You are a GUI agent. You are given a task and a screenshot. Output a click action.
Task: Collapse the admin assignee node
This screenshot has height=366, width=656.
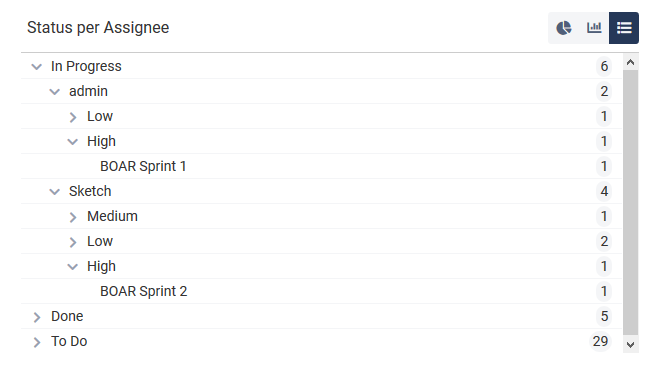tap(55, 92)
